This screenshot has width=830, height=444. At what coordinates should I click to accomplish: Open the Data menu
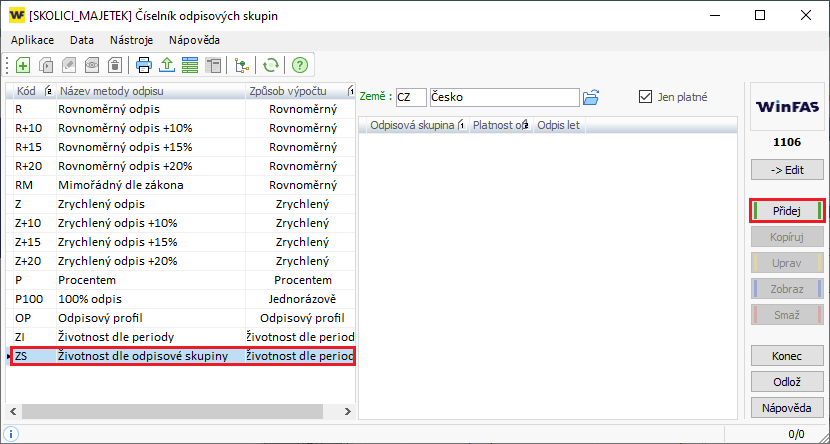(x=82, y=39)
